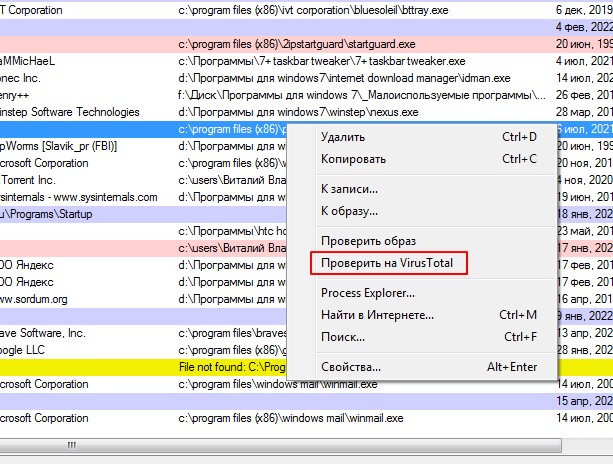Image resolution: width=613 pixels, height=464 pixels.
Task: Click the 26 фев date cell
Action: [584, 95]
